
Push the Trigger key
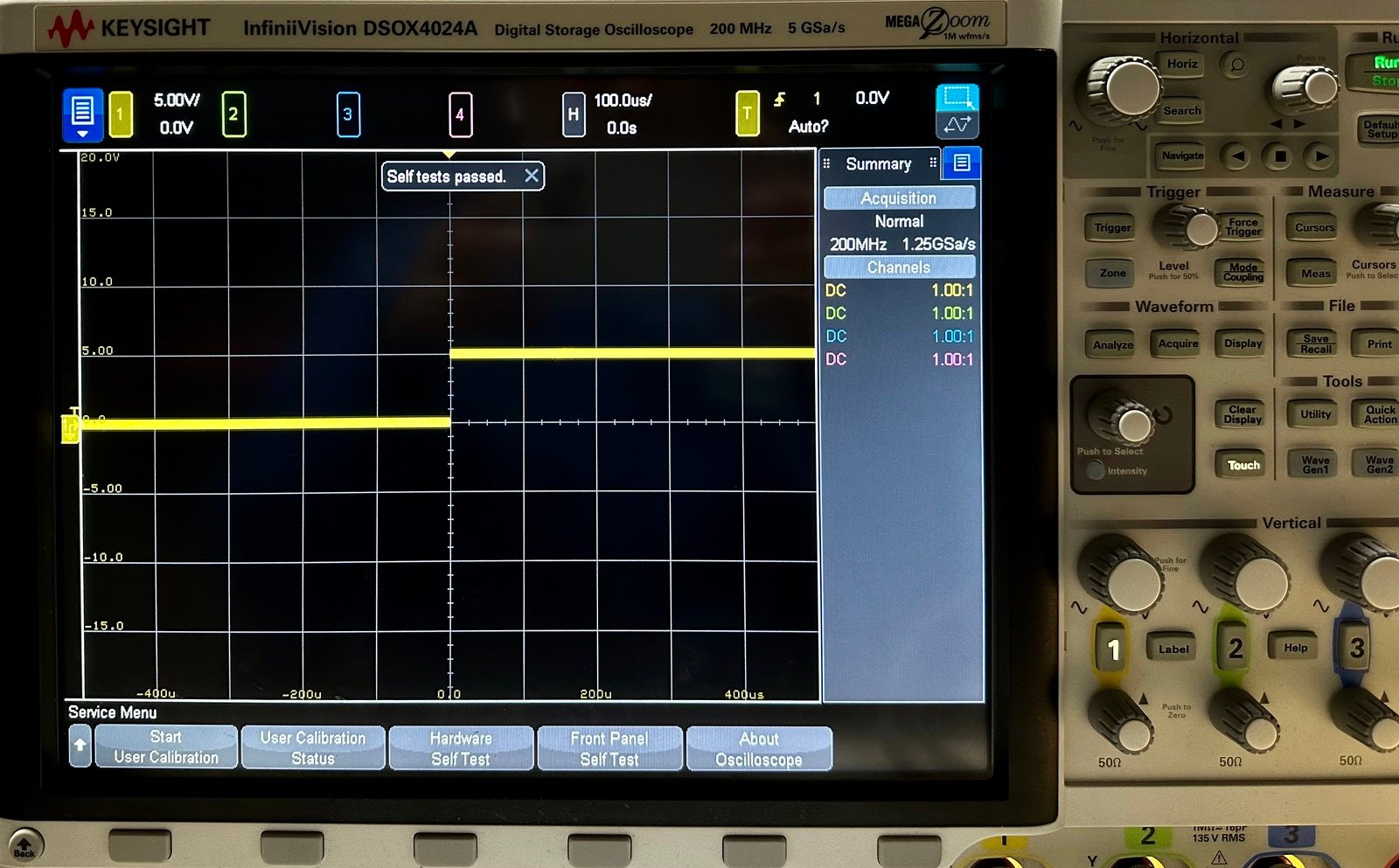pos(1112,228)
